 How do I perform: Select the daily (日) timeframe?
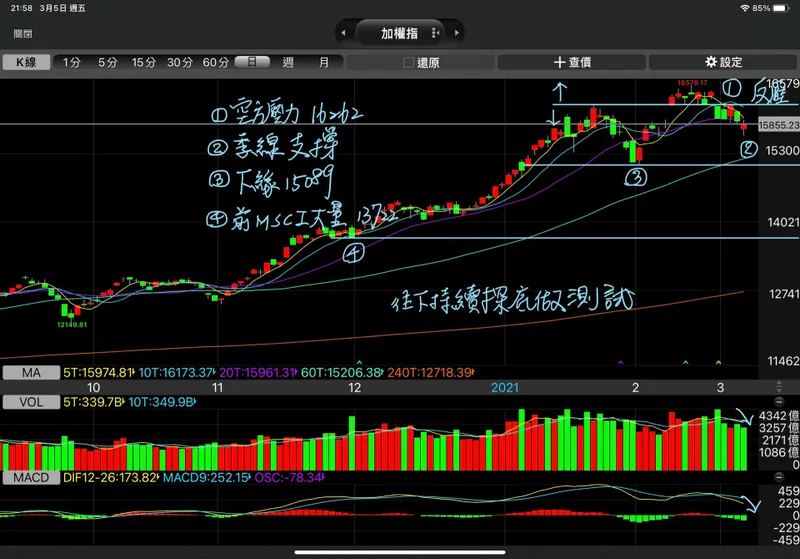point(252,62)
